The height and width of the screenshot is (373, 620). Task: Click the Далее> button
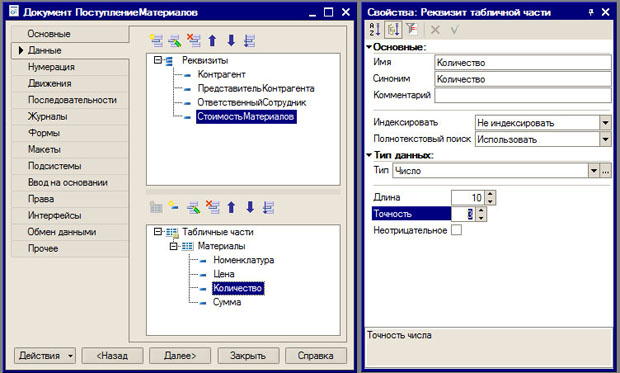[x=180, y=356]
